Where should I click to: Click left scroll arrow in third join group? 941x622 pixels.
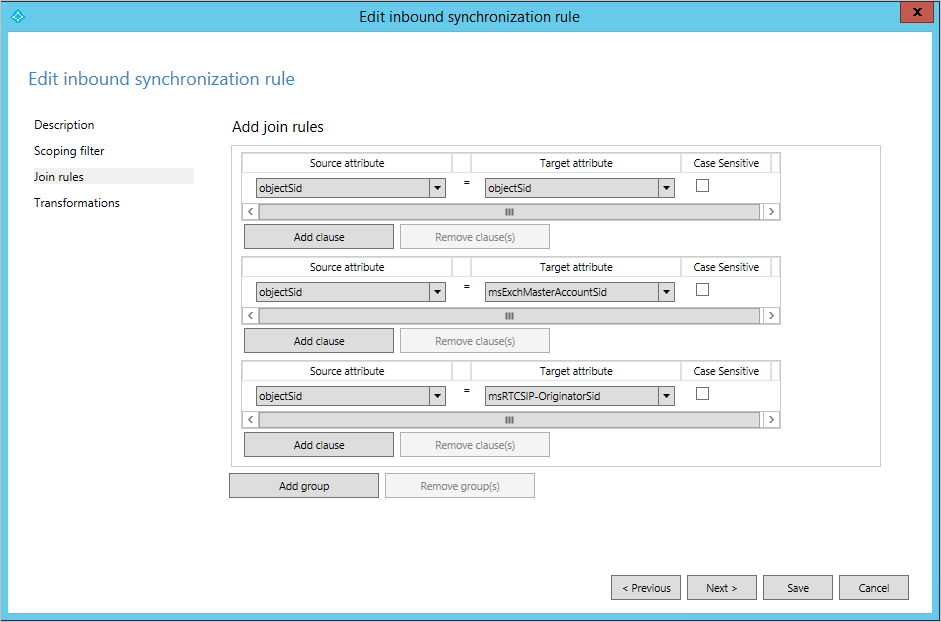click(x=250, y=420)
